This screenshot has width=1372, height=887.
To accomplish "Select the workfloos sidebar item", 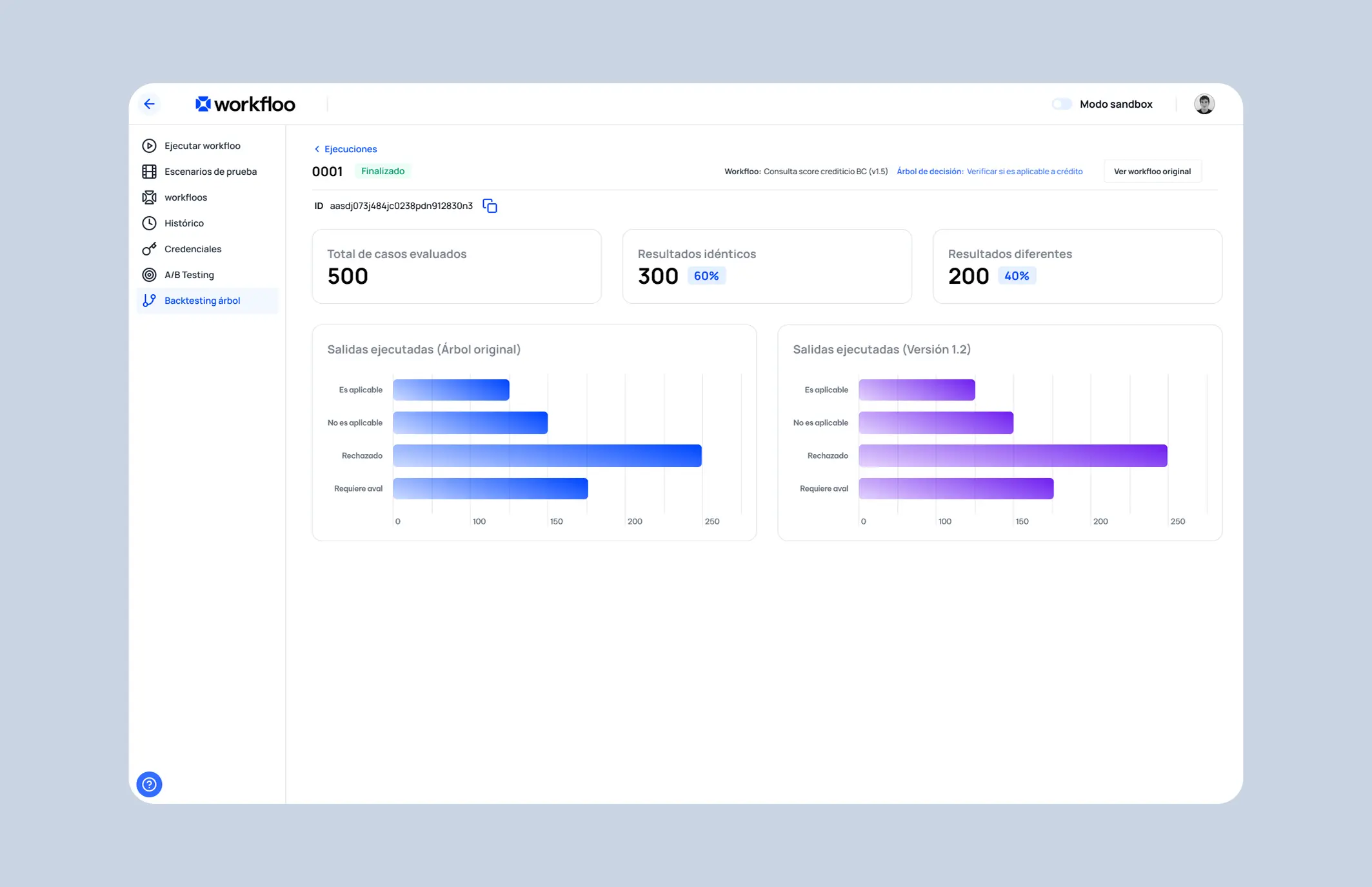I will click(186, 197).
